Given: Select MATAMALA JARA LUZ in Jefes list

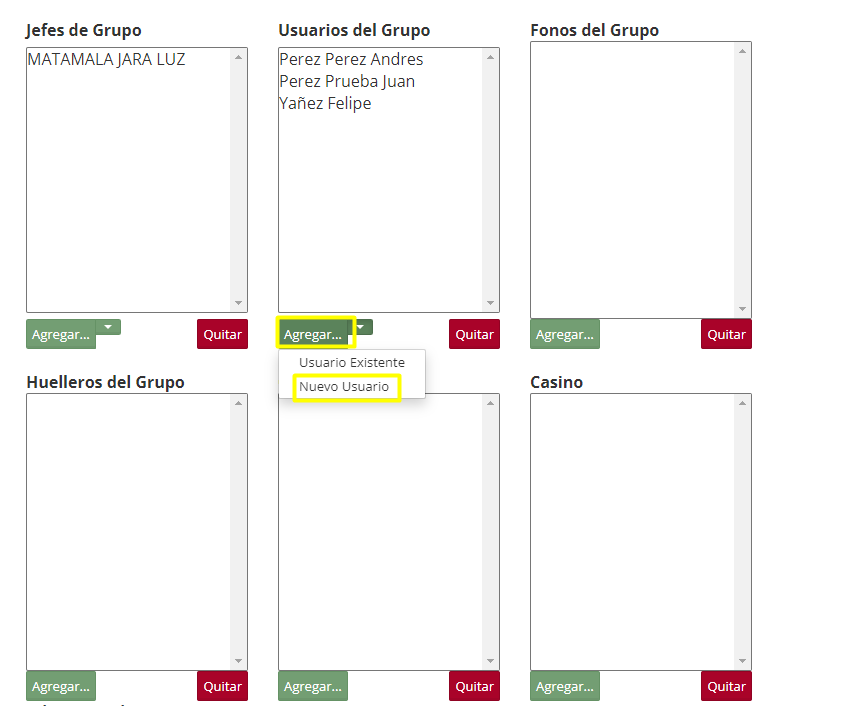Looking at the screenshot, I should [106, 60].
